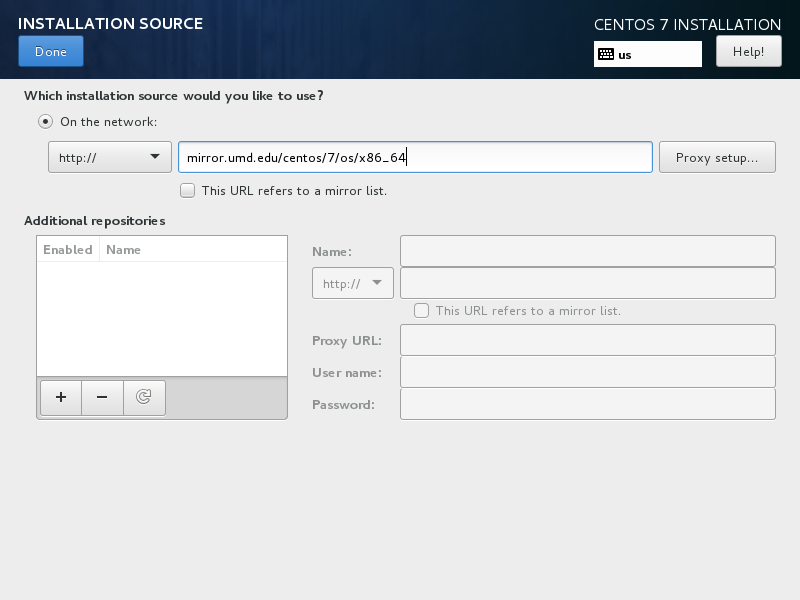The height and width of the screenshot is (600, 800).
Task: Click the minus icon to remove repository
Action: tap(102, 397)
